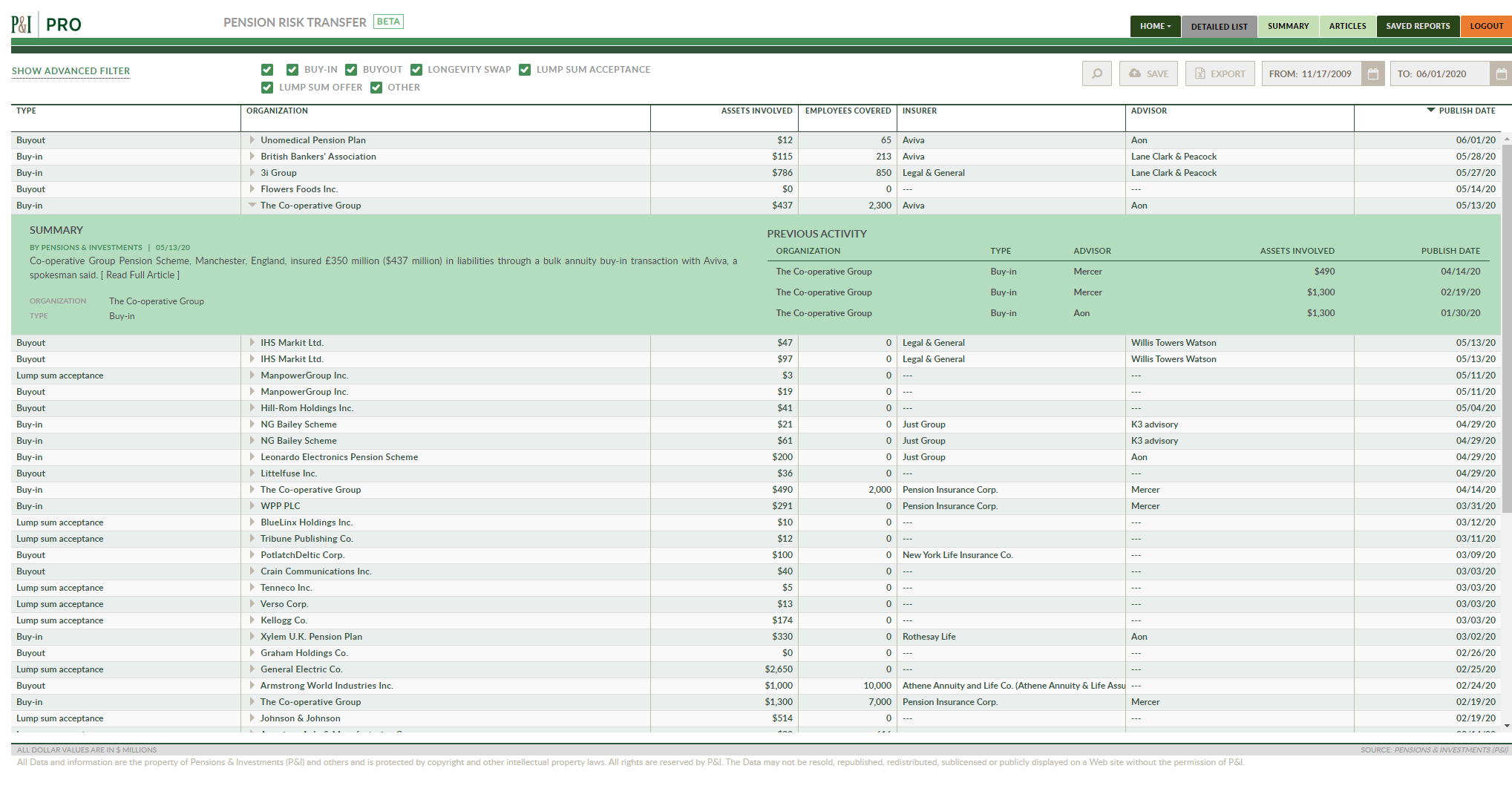Viewport: 1512px width, 800px height.
Task: Disable the Lump Sum Offer checkbox
Action: [x=267, y=88]
